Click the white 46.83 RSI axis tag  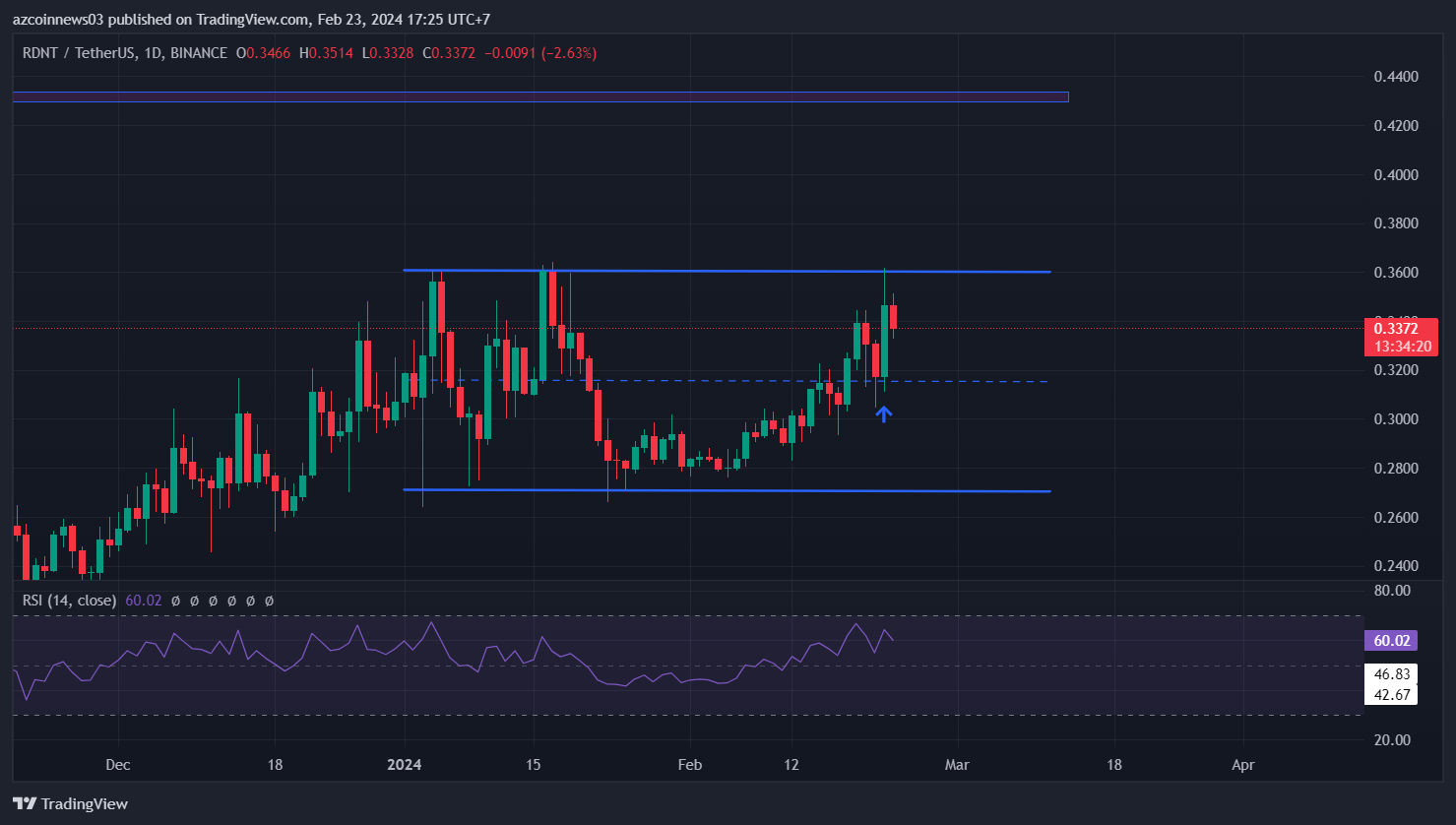point(1391,674)
